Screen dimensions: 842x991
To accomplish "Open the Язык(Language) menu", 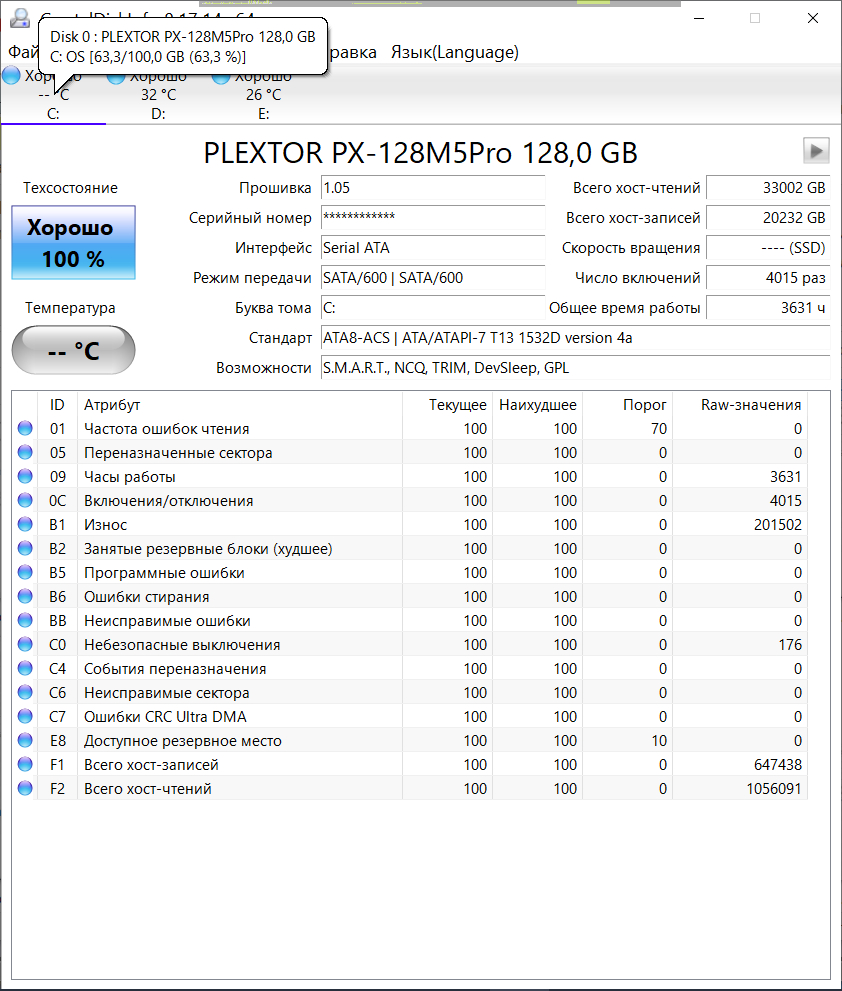I will pos(455,52).
